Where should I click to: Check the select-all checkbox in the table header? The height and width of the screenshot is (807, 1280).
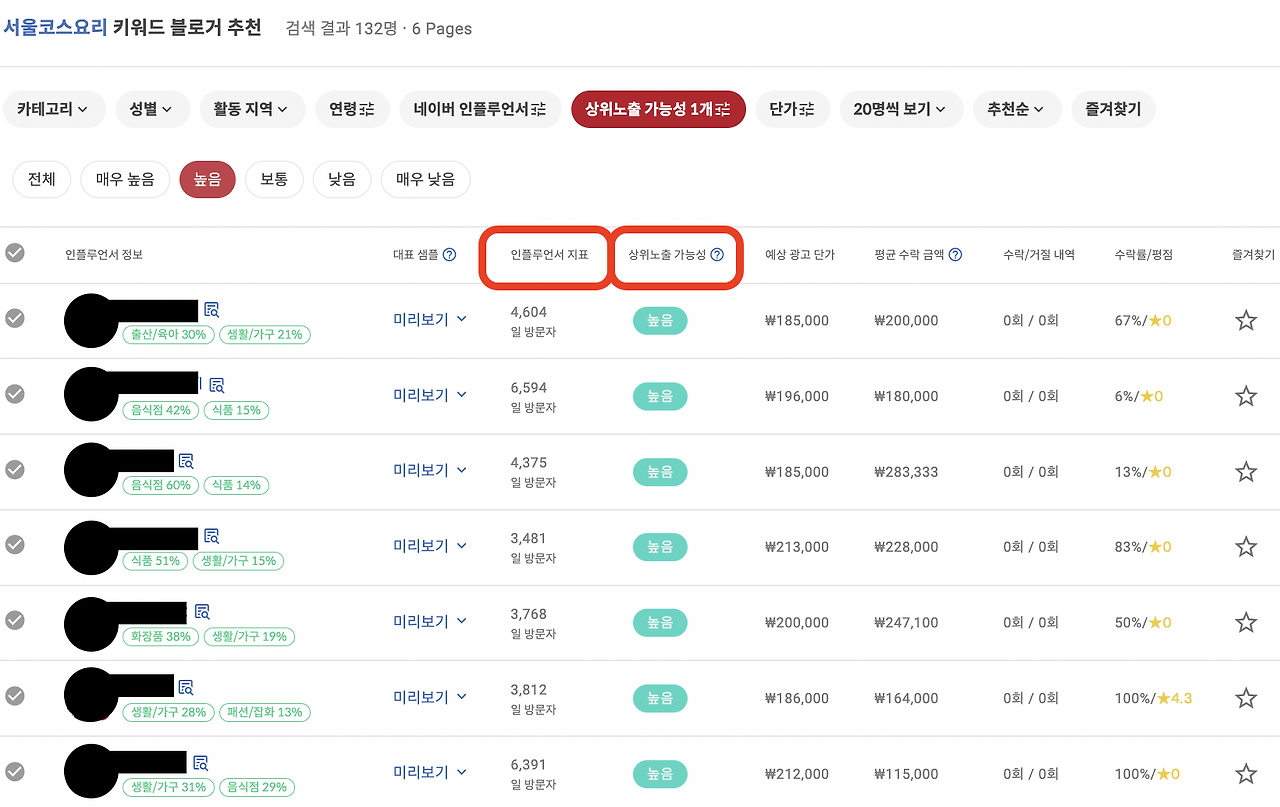click(14, 253)
